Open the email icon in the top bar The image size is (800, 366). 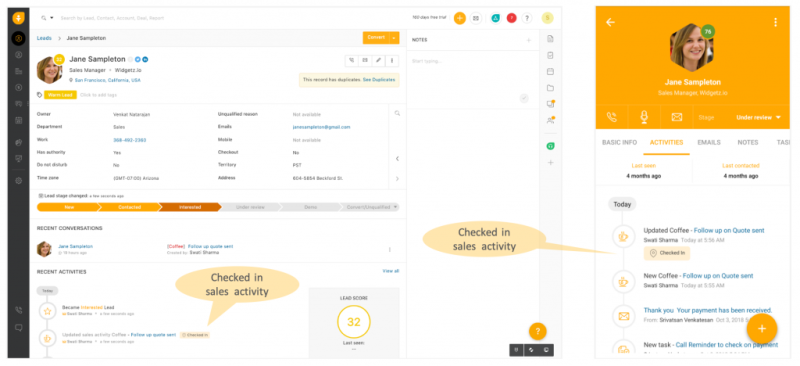point(476,18)
